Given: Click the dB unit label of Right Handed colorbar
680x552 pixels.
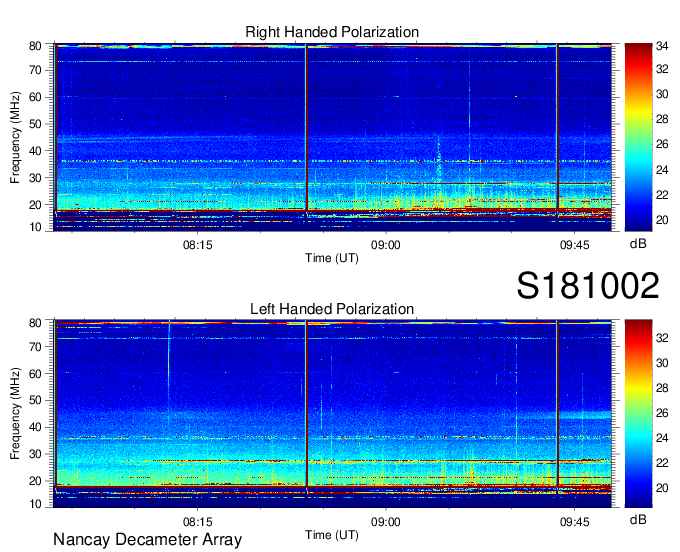Looking at the screenshot, I should pos(638,244).
